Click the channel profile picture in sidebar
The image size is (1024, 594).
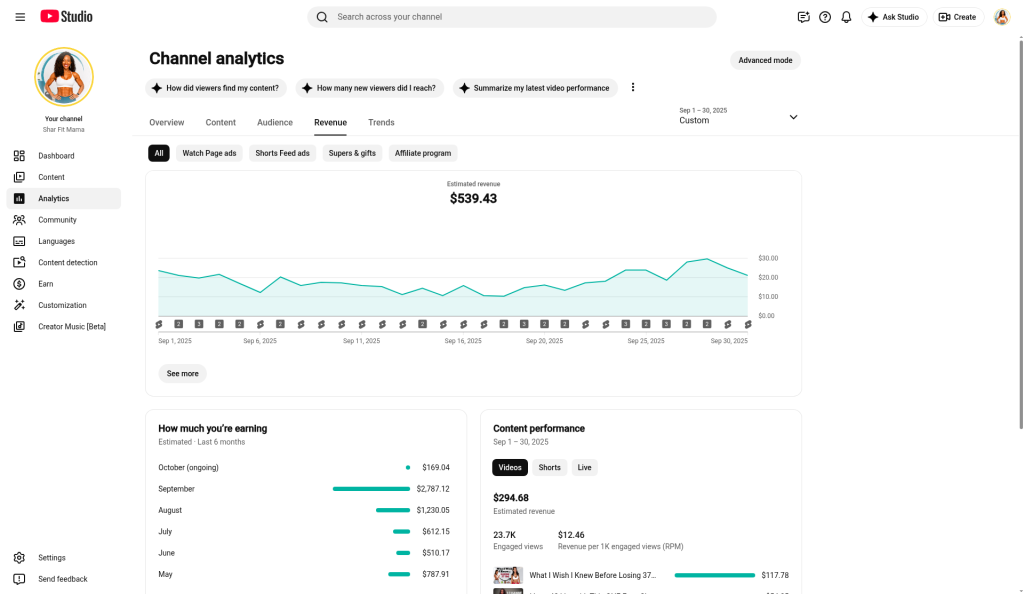[64, 77]
